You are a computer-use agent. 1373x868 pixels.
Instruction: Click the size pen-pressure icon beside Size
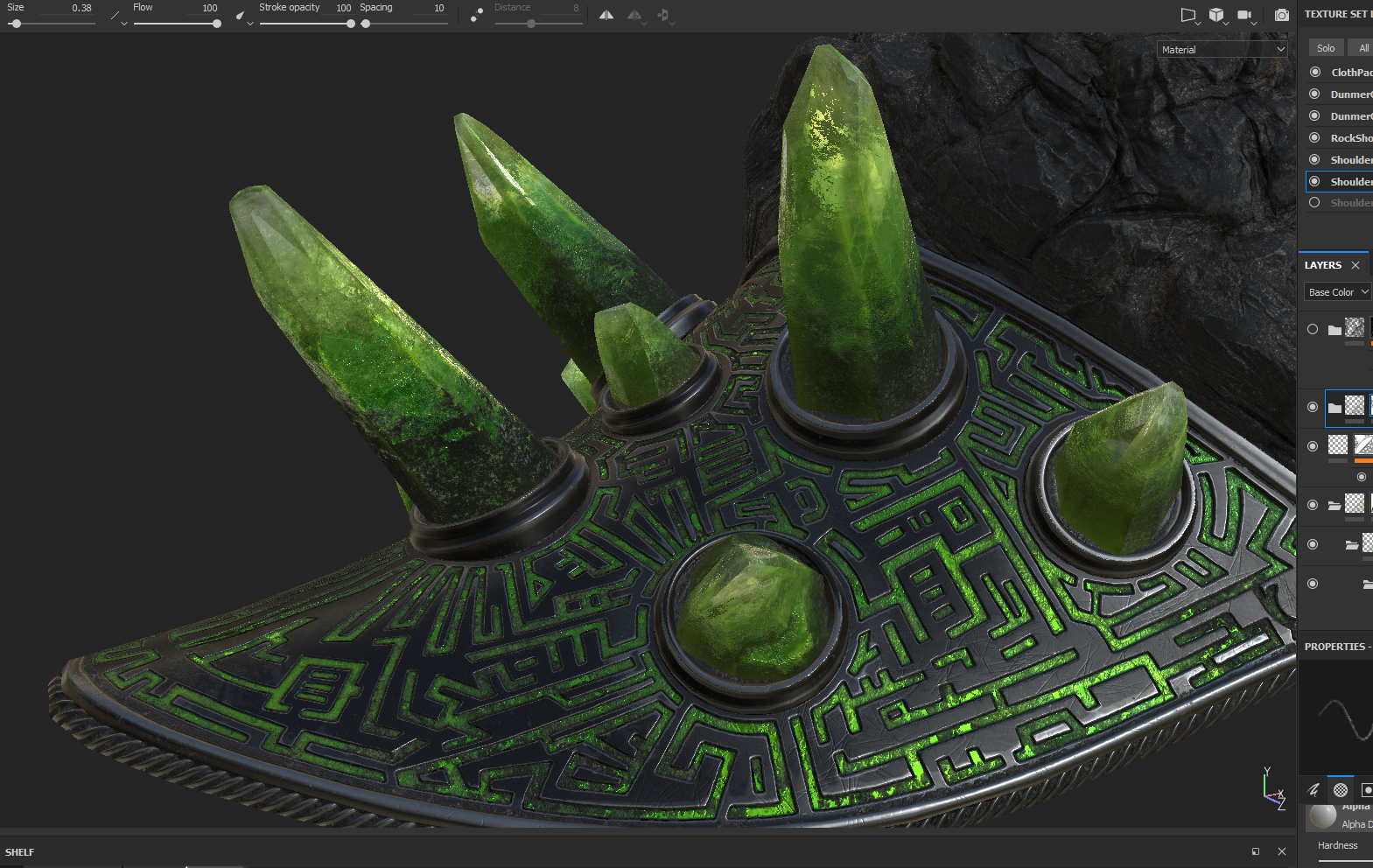point(115,15)
